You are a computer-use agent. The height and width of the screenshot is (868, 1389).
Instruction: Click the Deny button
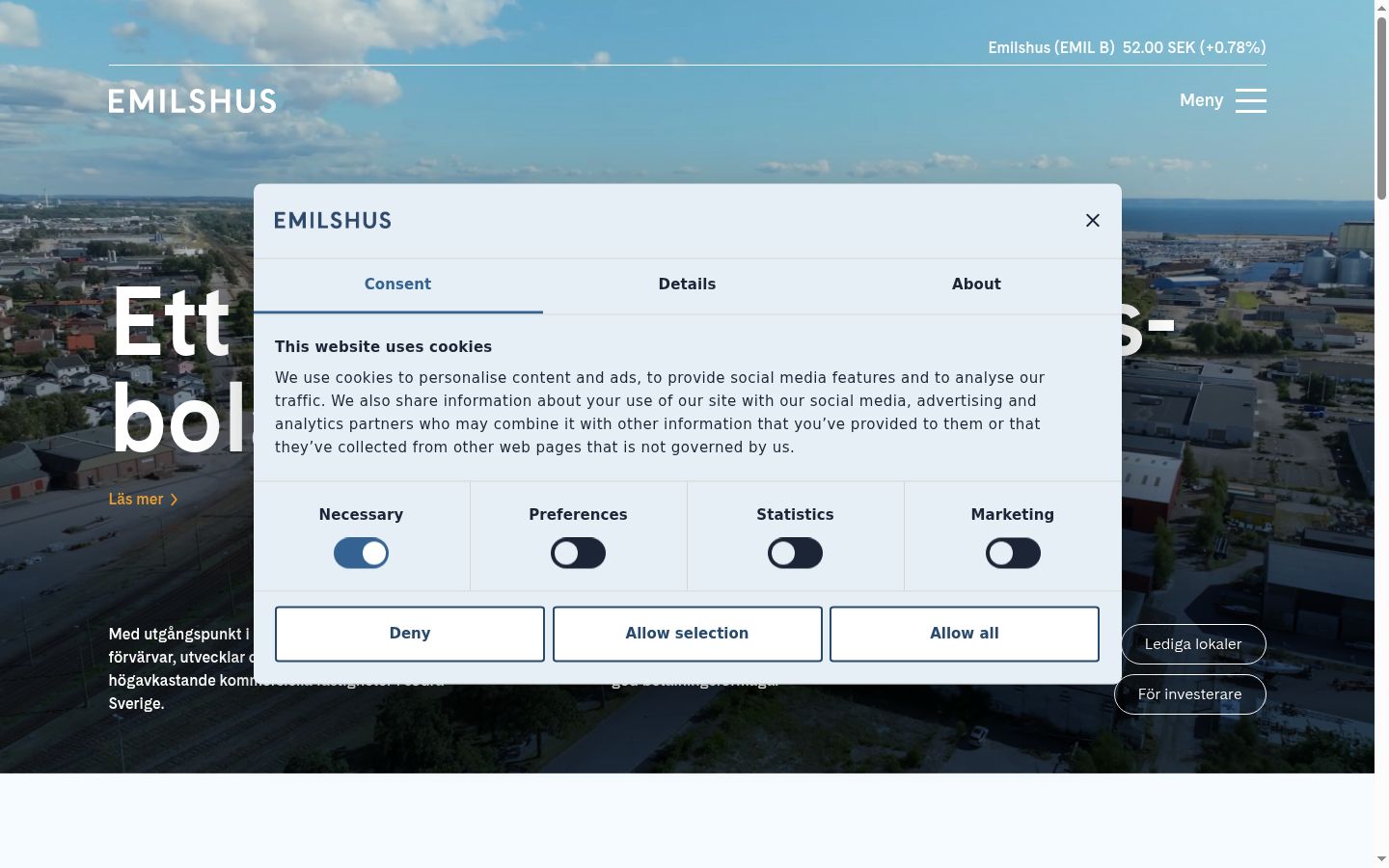click(410, 634)
